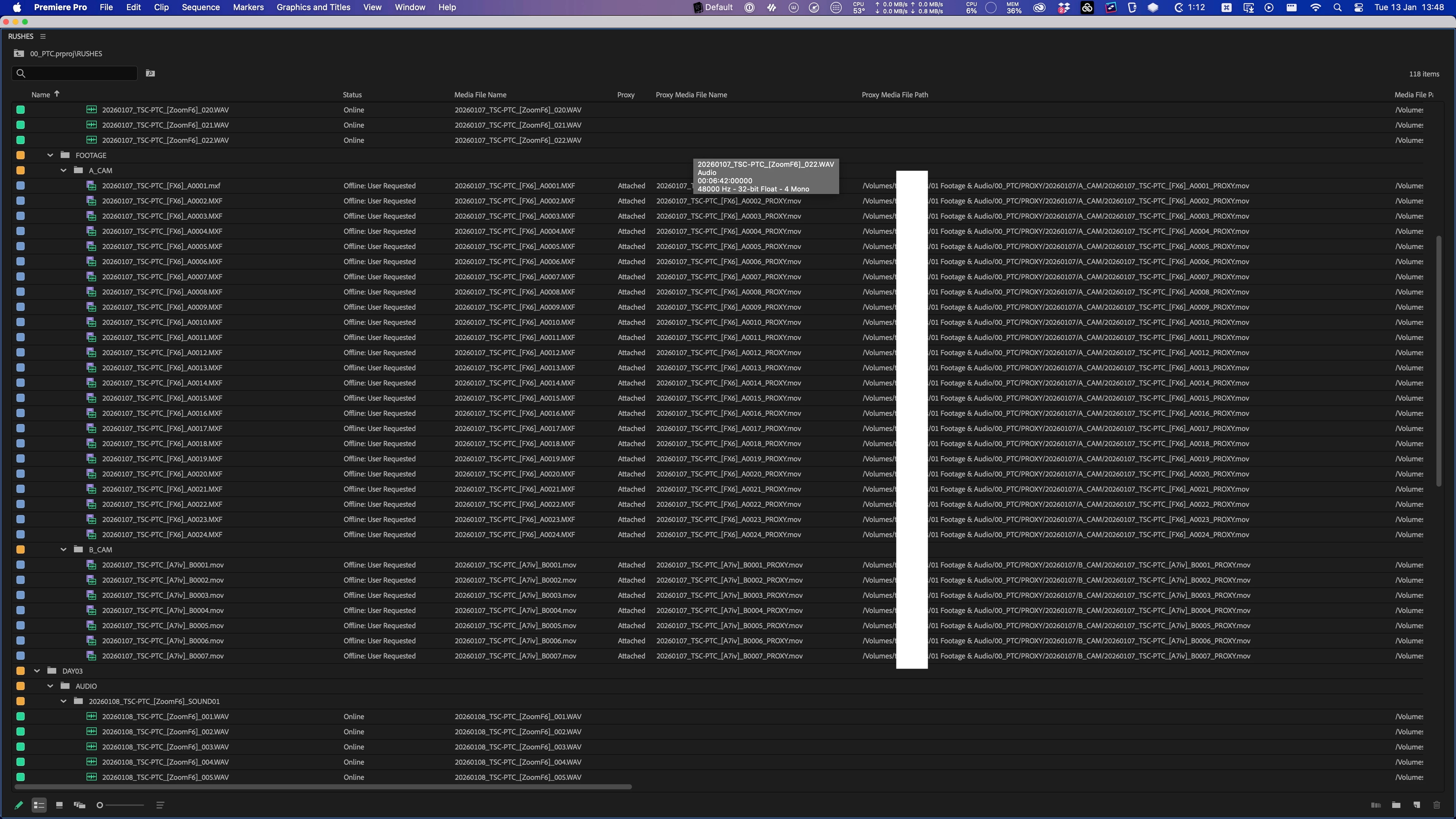Open the Graphics and Titles menu

pyautogui.click(x=313, y=7)
